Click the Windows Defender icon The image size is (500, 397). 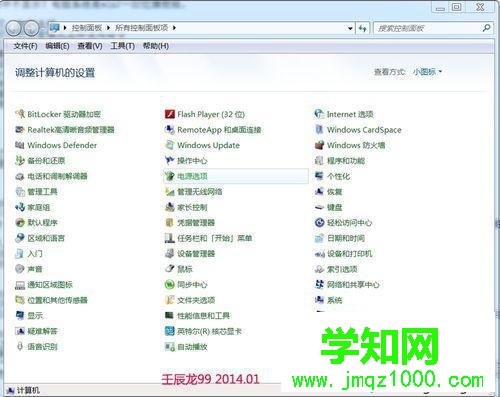(x=20, y=145)
